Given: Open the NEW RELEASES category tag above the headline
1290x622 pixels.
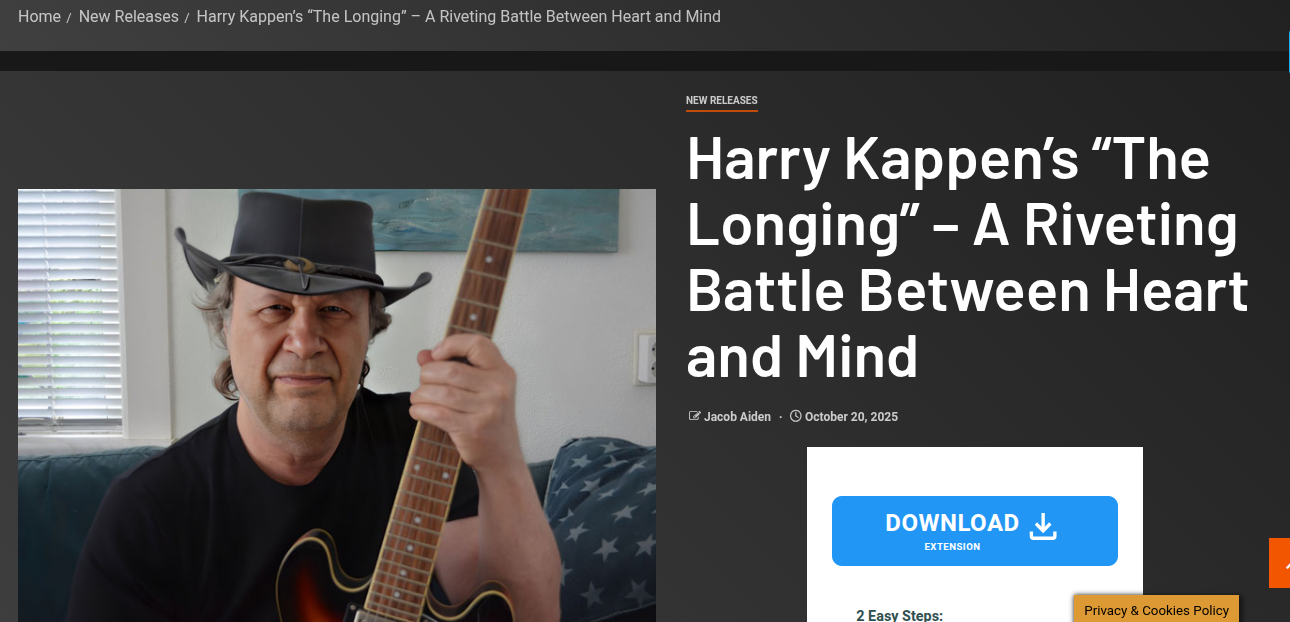Looking at the screenshot, I should pyautogui.click(x=721, y=100).
